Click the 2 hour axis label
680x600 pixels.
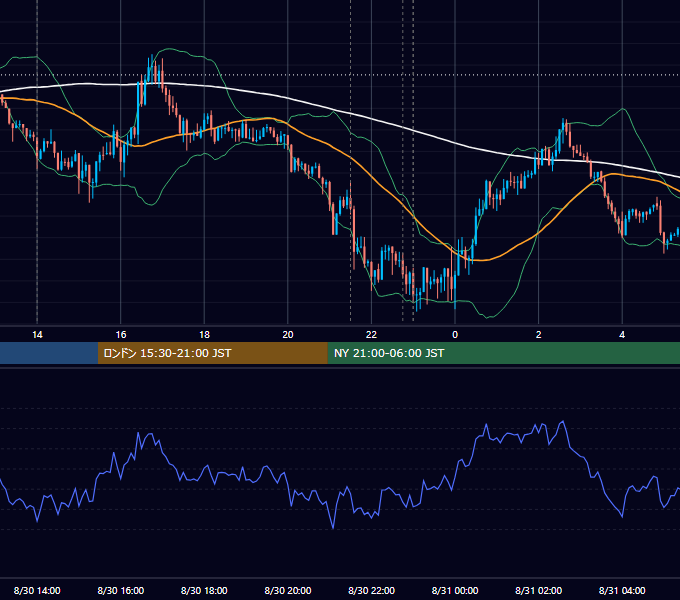(x=539, y=335)
